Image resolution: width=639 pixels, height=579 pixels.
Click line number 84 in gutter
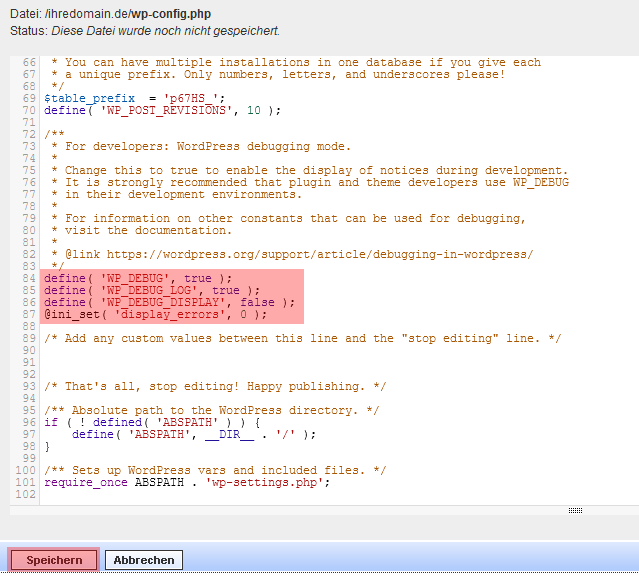29,278
